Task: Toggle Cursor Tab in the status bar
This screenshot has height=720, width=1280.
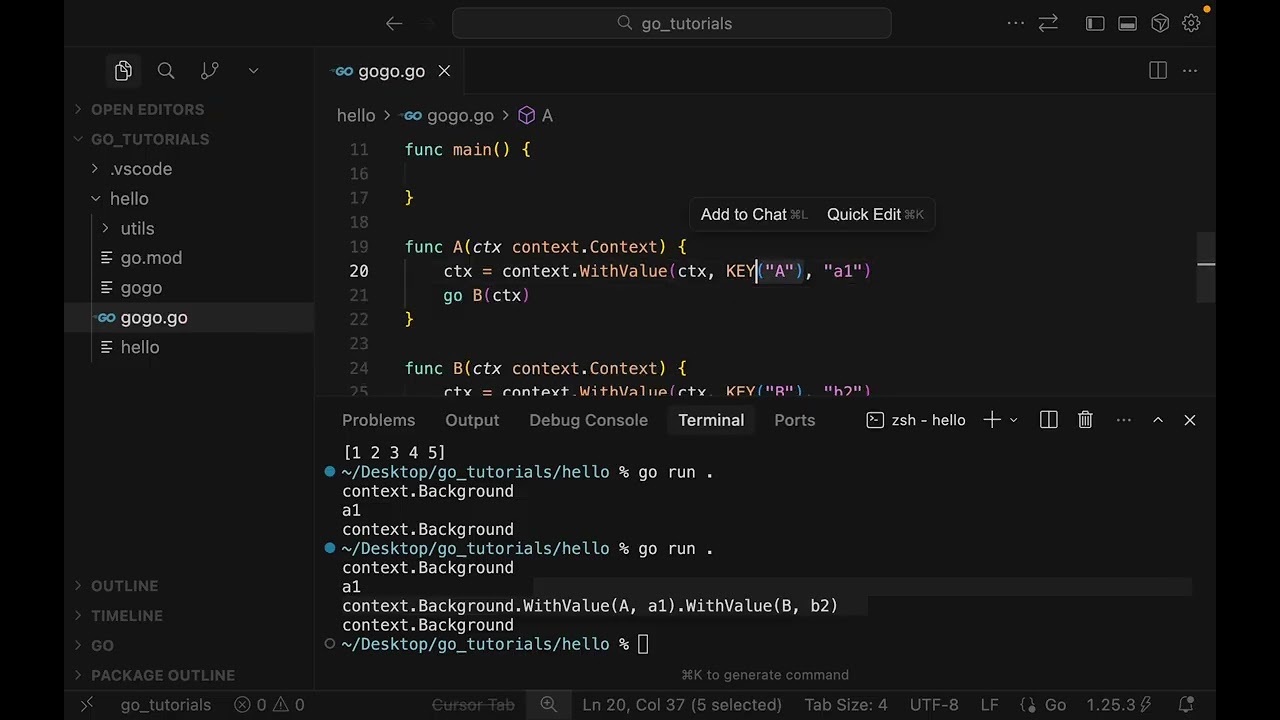Action: (473, 705)
